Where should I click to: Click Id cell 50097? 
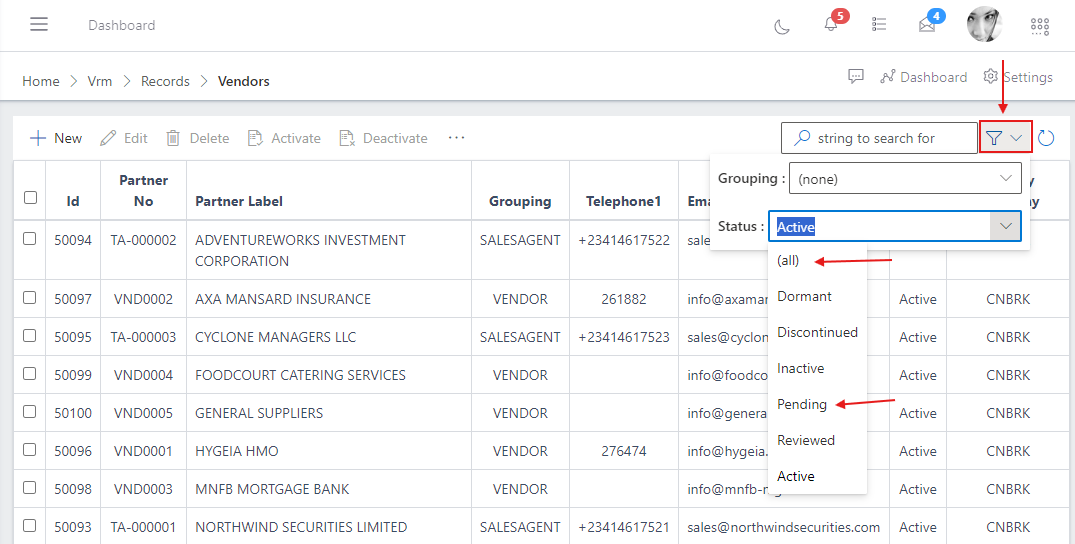click(73, 299)
